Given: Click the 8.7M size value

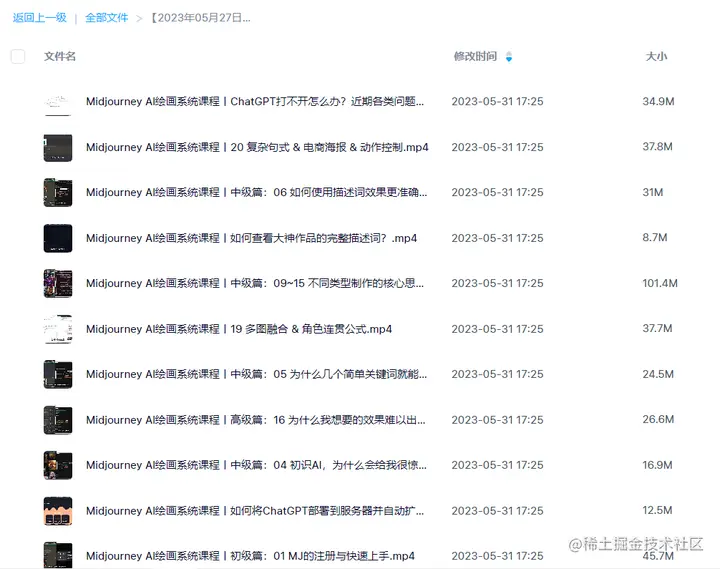Looking at the screenshot, I should tap(655, 237).
